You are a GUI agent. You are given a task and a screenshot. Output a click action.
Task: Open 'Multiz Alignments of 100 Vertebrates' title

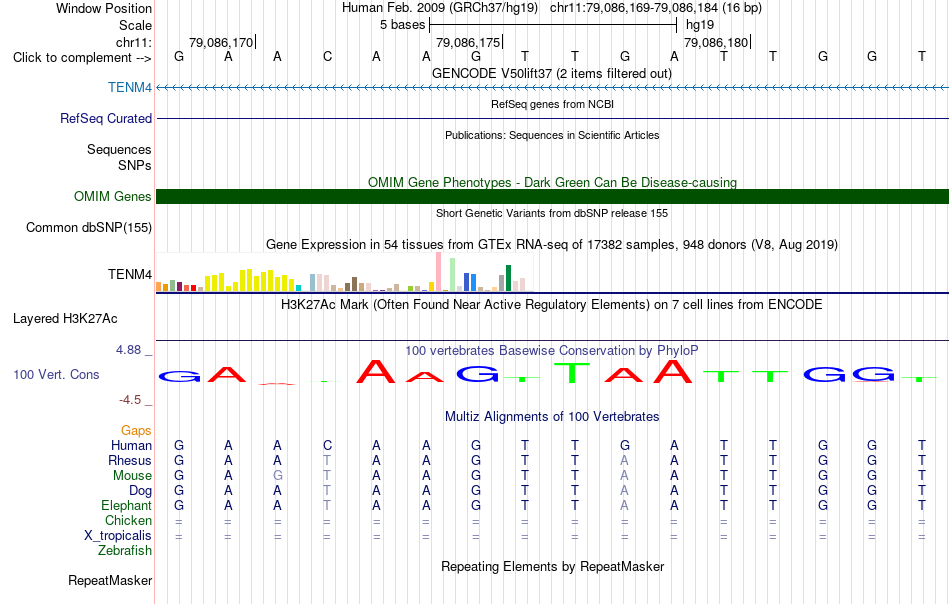coord(552,416)
